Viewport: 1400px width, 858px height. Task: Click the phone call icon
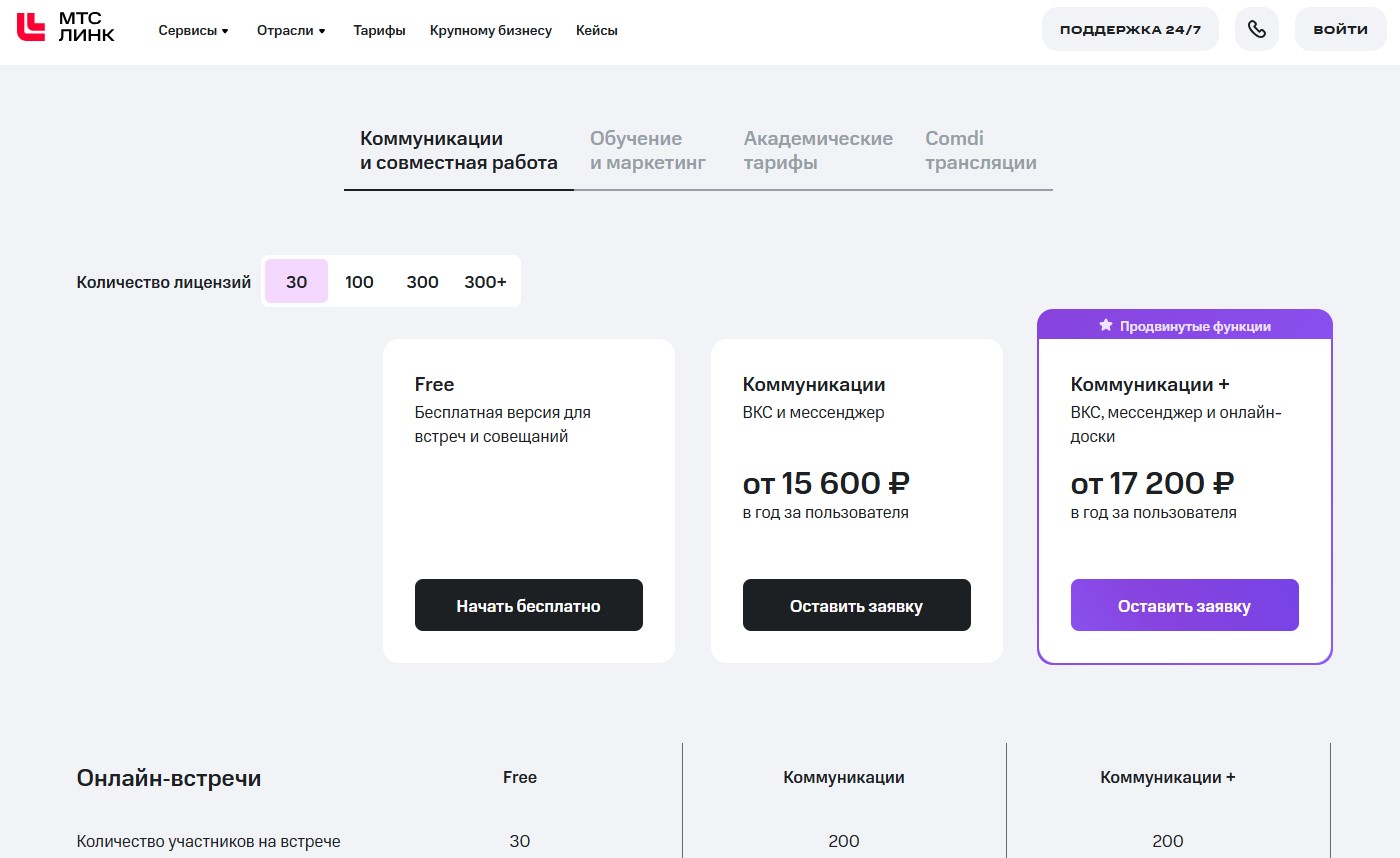(x=1256, y=30)
